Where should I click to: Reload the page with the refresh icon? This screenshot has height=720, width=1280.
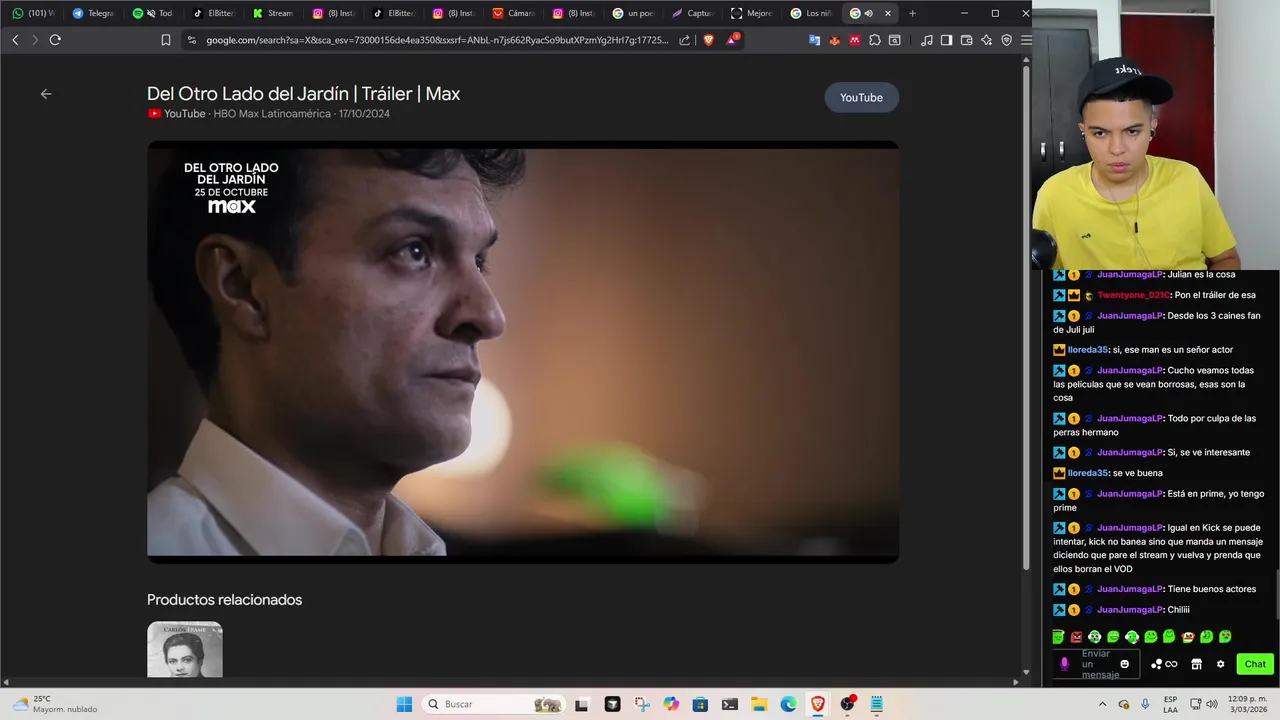[x=55, y=40]
